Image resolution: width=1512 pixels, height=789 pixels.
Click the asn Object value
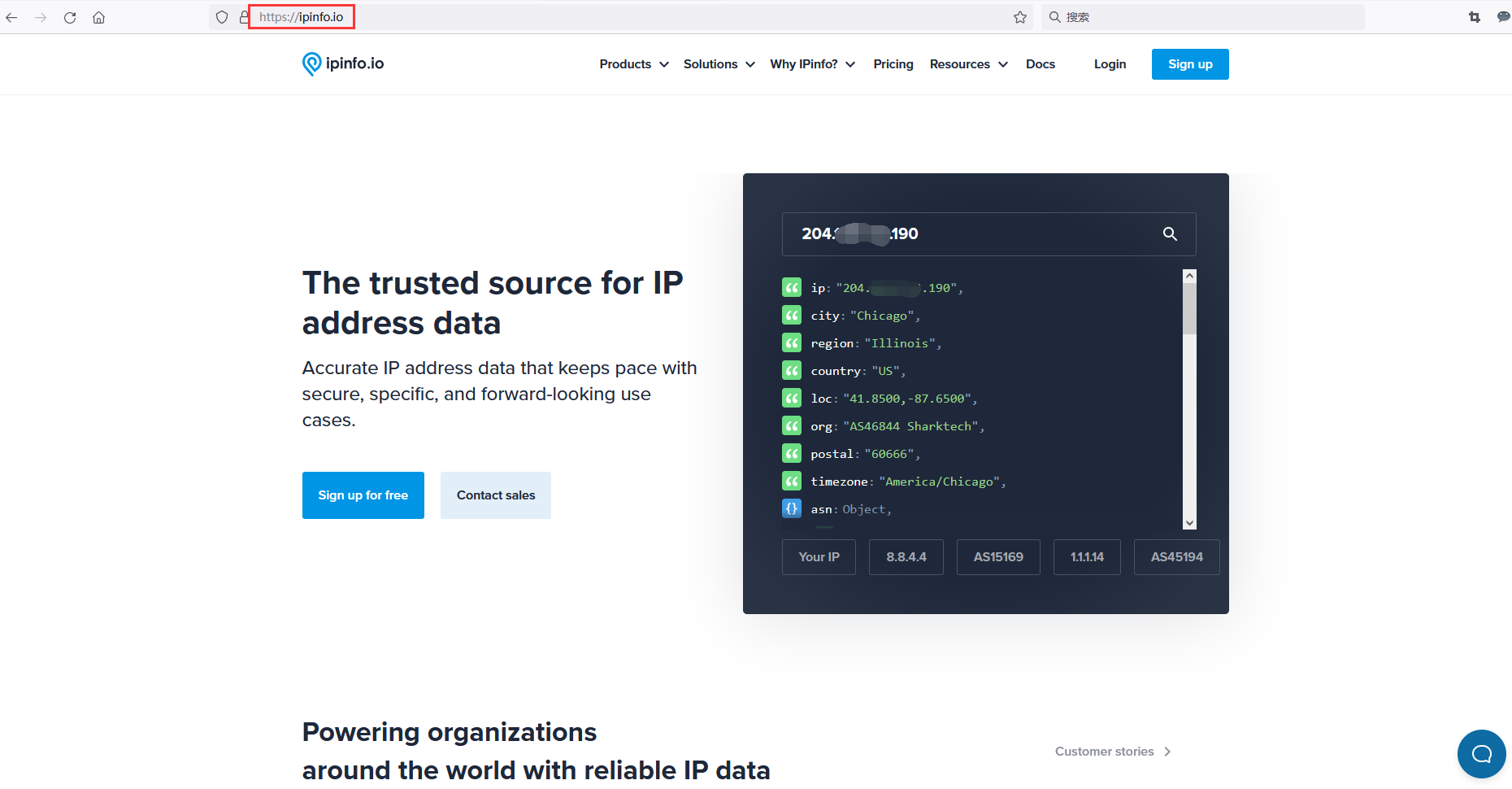[864, 509]
